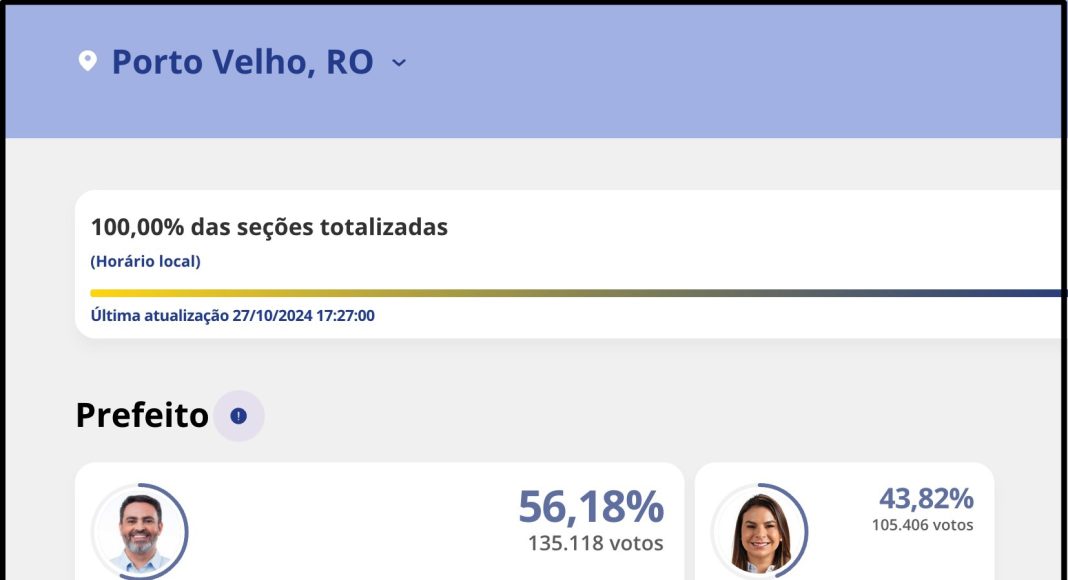Click the 43,82% vote percentage
Image resolution: width=1068 pixels, height=580 pixels.
click(925, 498)
